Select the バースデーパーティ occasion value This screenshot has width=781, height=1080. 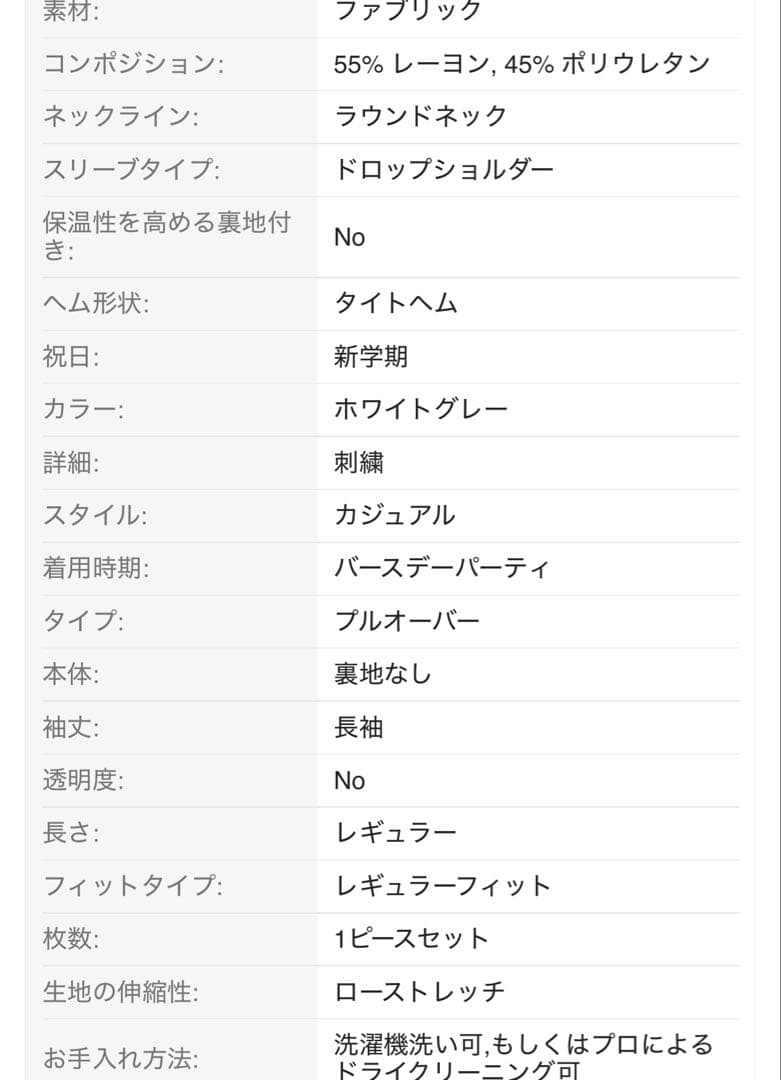[441, 568]
